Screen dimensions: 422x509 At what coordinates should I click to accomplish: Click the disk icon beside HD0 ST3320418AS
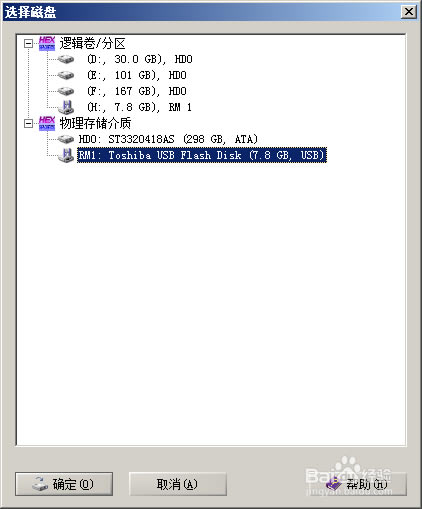(66, 139)
